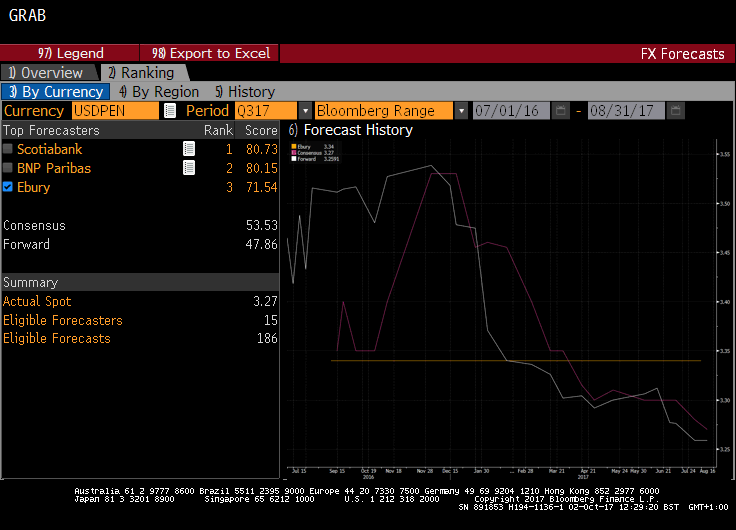The width and height of the screenshot is (736, 530).
Task: Click the Eligible Forecasts label
Action: tap(56, 338)
